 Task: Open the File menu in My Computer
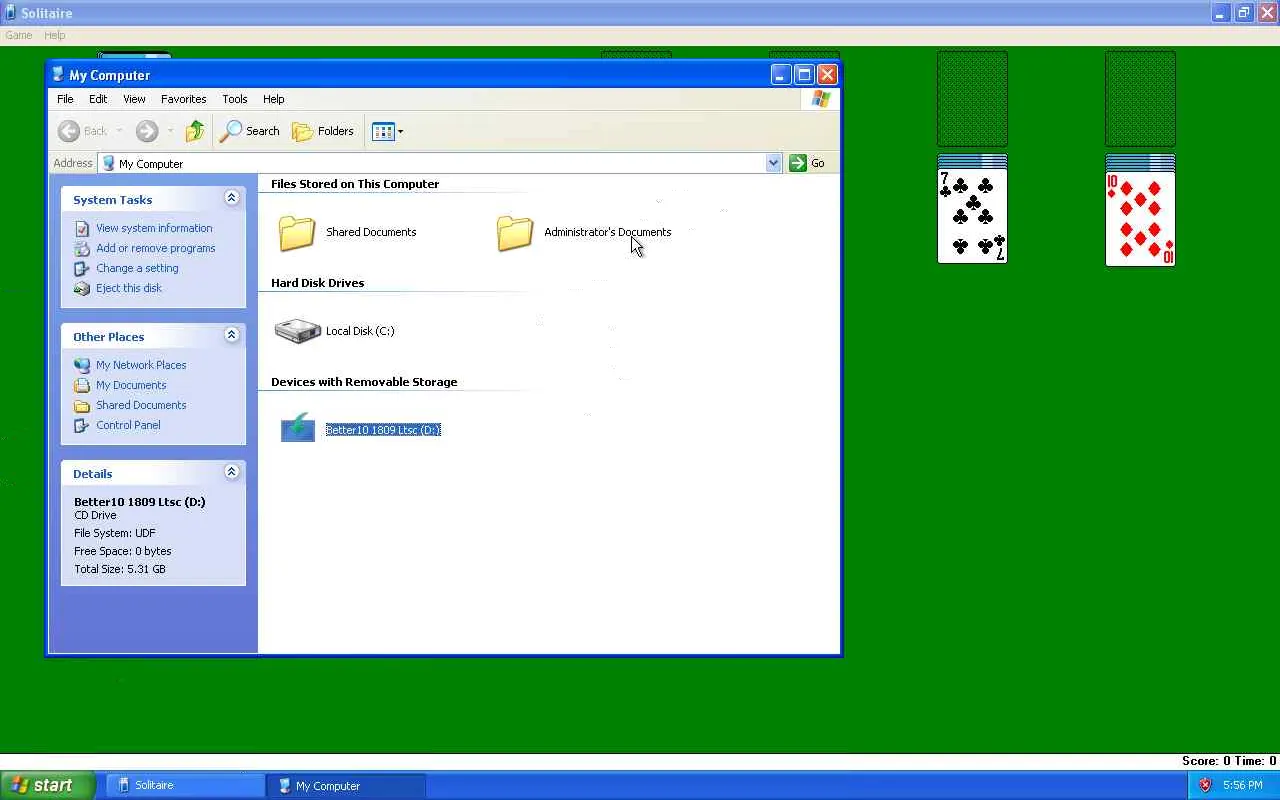tap(65, 99)
